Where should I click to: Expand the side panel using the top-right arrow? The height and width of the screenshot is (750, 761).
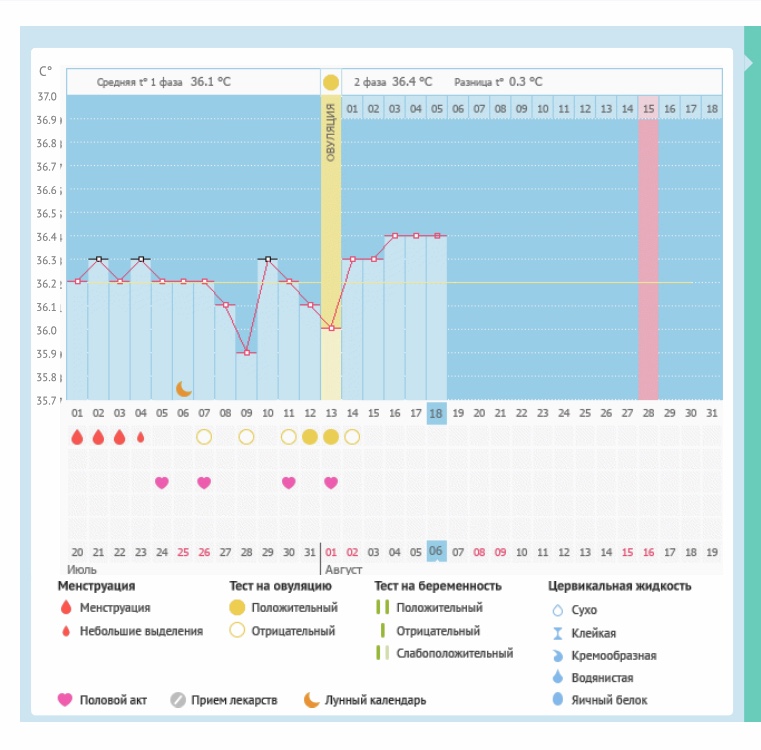pyautogui.click(x=750, y=63)
